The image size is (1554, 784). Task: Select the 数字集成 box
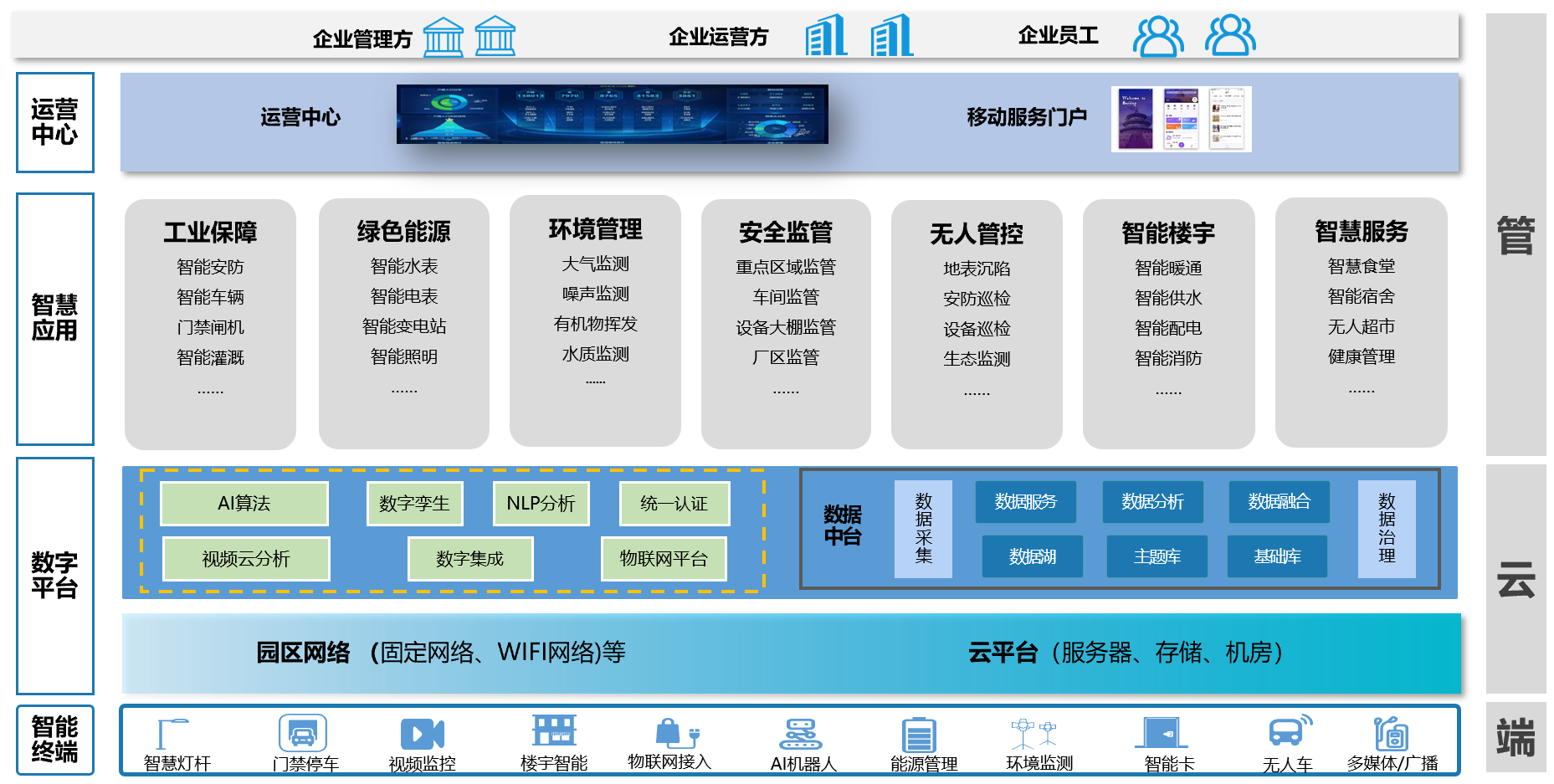click(470, 559)
